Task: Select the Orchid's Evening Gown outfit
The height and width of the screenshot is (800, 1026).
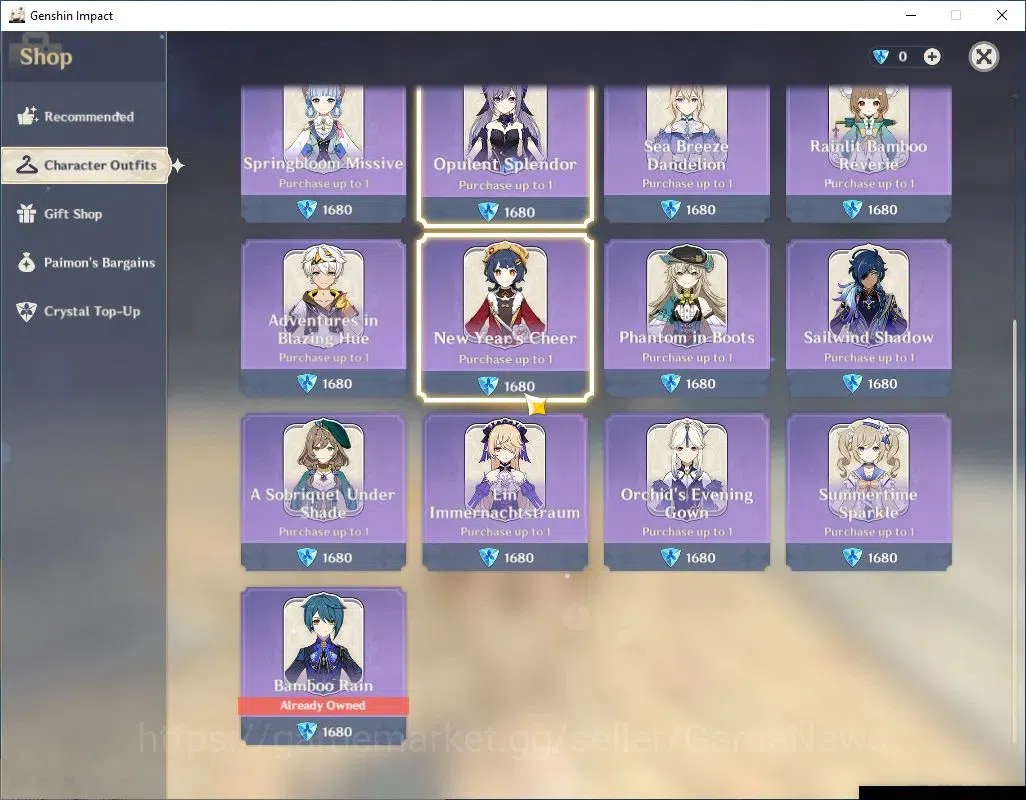Action: pyautogui.click(x=686, y=492)
